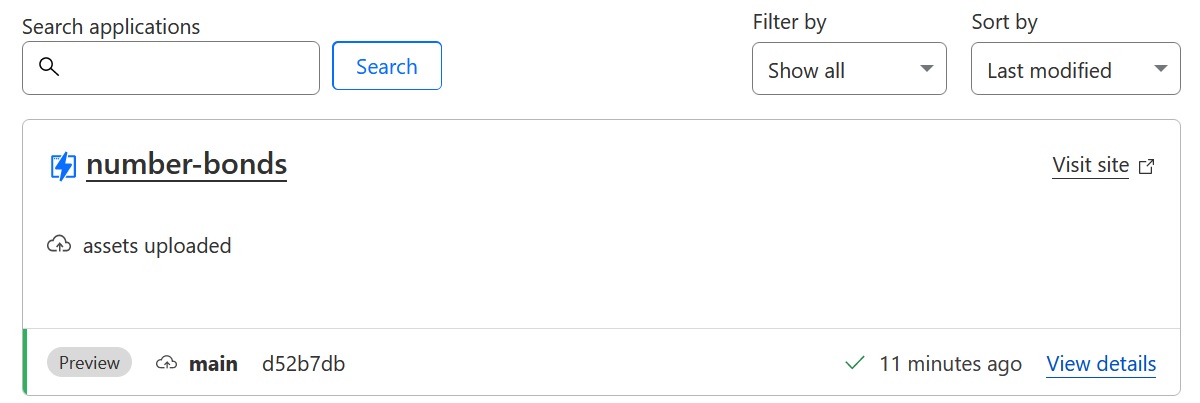Open View details for the deployment

[1101, 364]
